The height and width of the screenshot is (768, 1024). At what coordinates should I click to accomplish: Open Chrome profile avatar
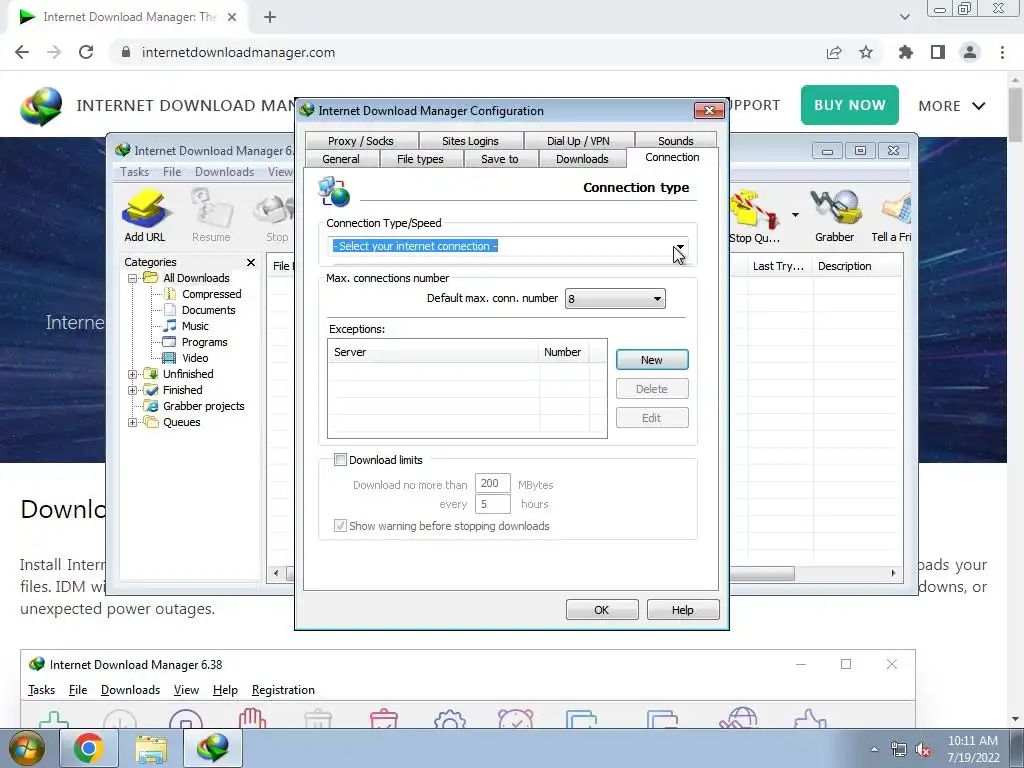click(970, 52)
